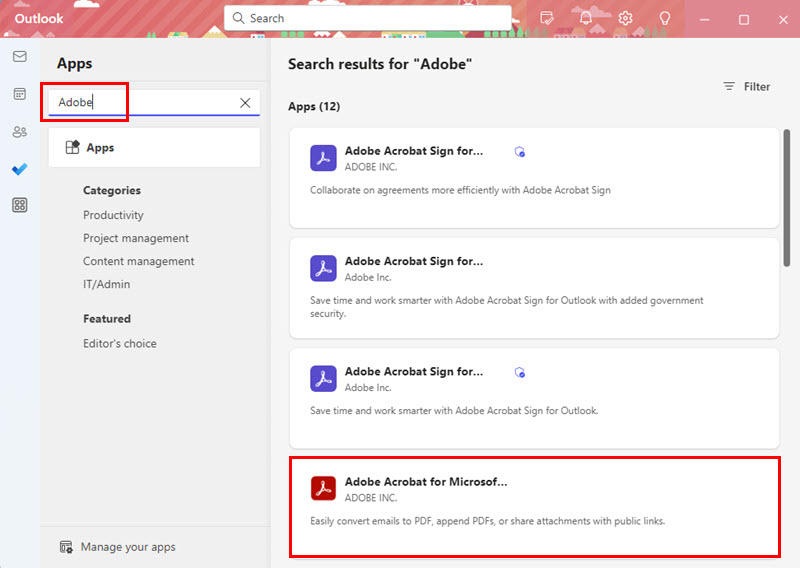Click the ADOBE INC. publisher under Acrobat for Microsoft
The image size is (800, 568).
[371, 498]
